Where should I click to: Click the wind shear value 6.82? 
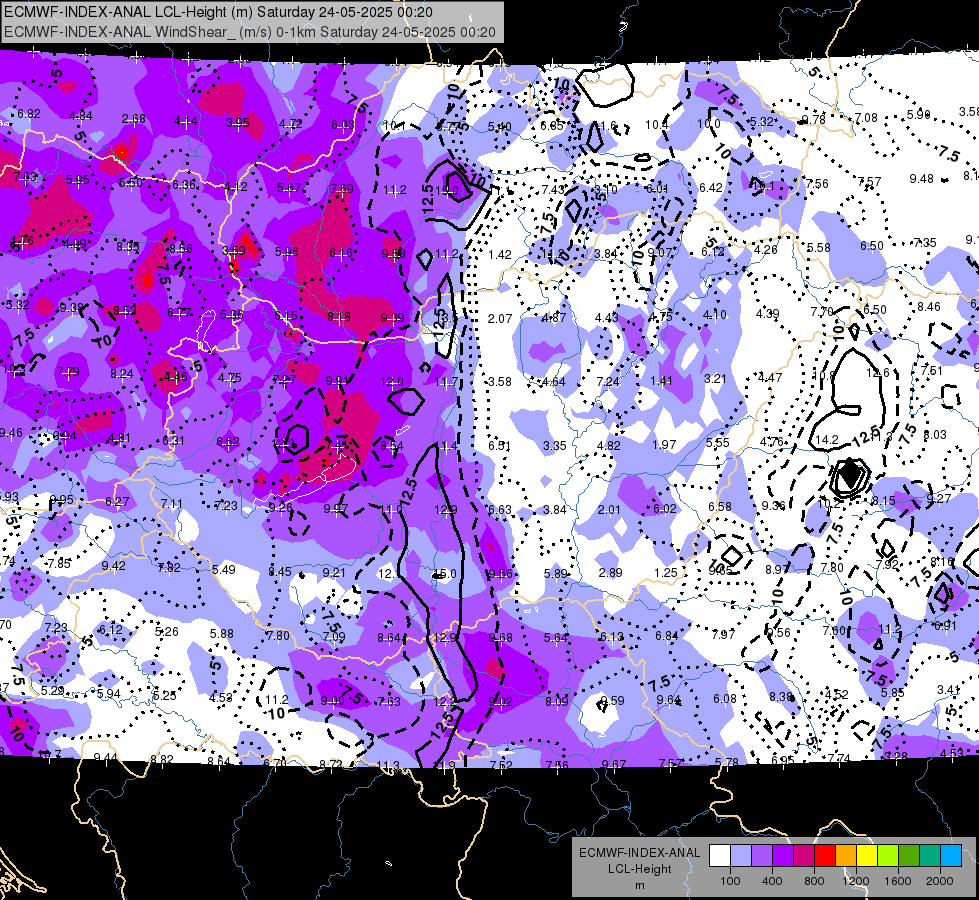[x=29, y=114]
